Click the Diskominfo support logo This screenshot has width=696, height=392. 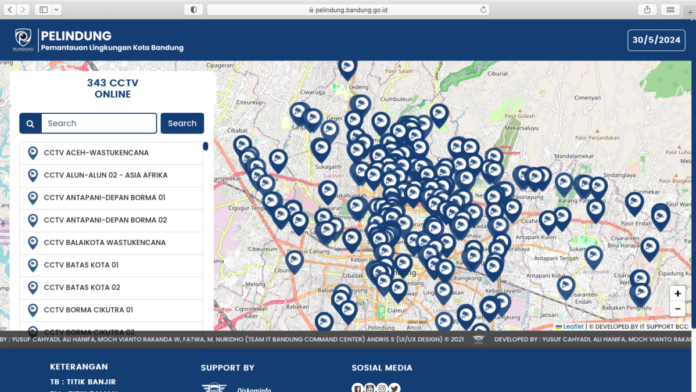(237, 388)
